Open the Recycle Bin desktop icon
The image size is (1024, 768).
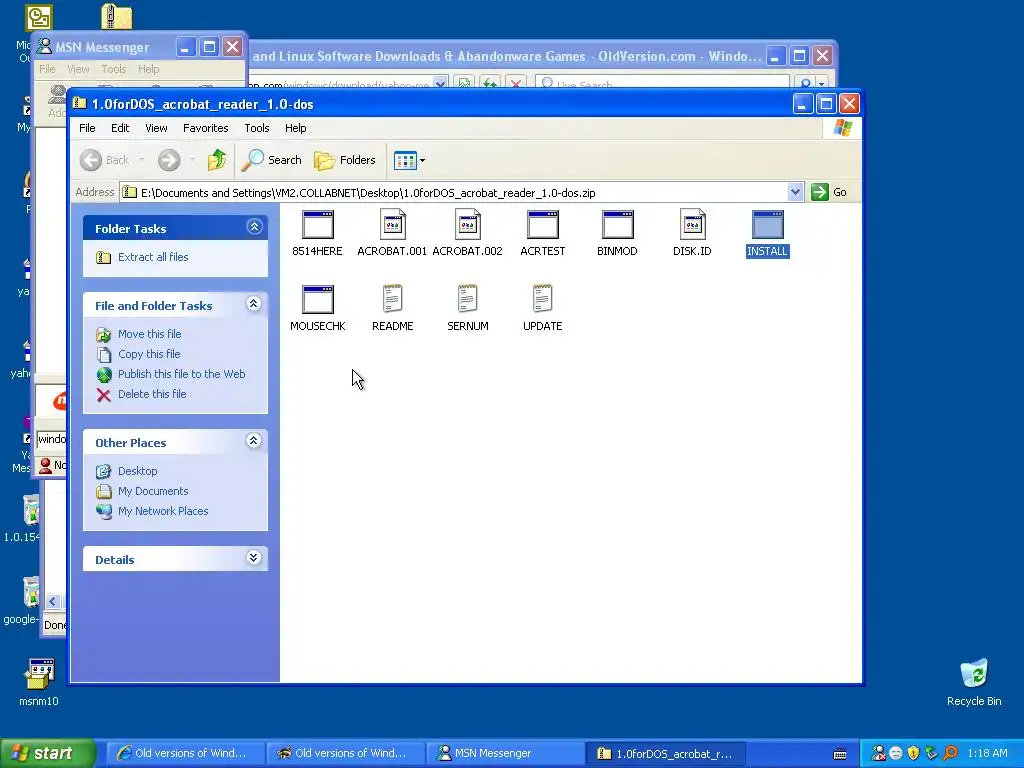(974, 682)
